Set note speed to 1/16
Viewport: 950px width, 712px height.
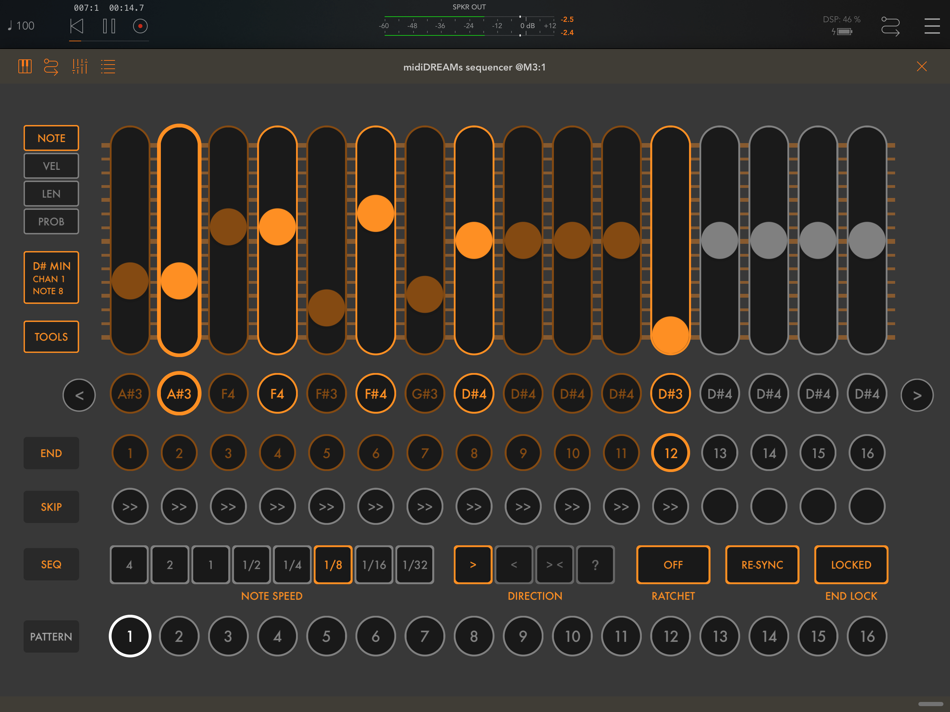pos(374,565)
